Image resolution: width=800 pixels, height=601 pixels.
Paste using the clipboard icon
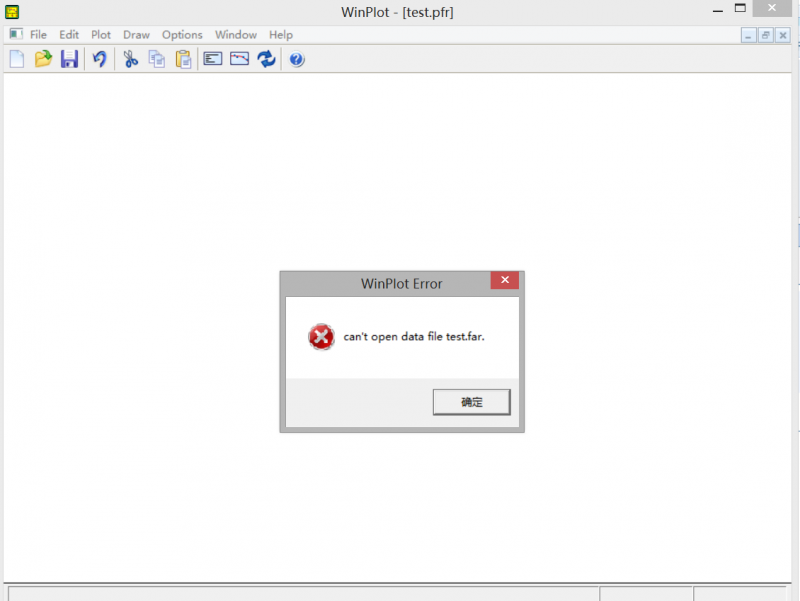pyautogui.click(x=183, y=59)
